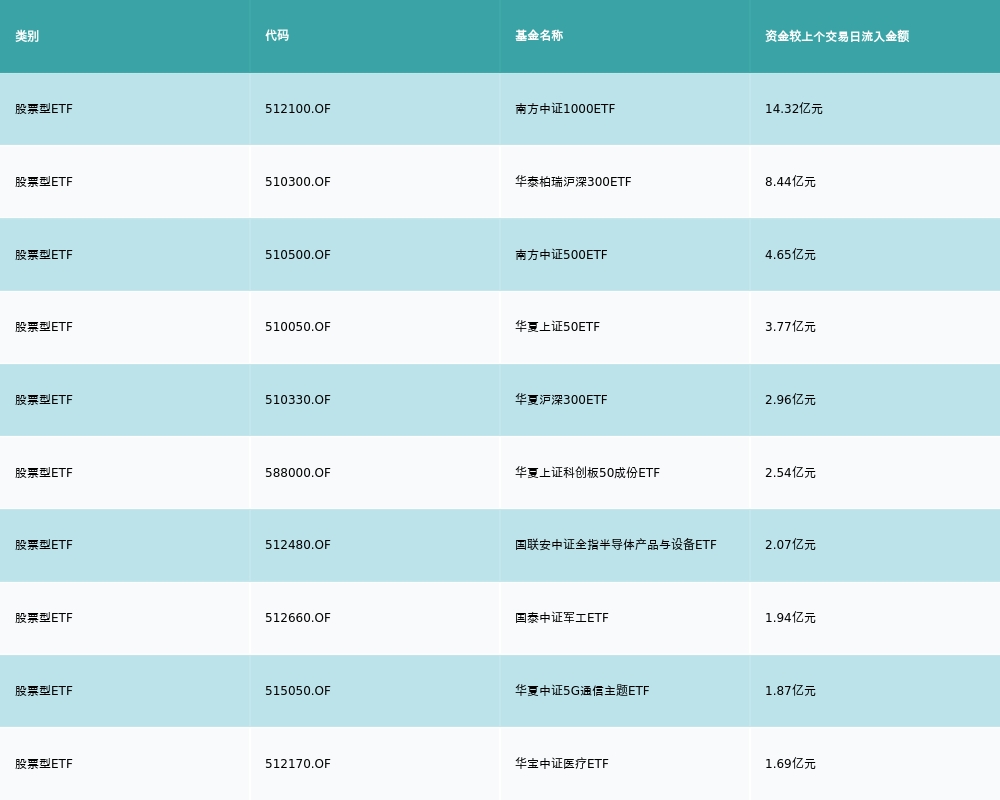Click fund name 华夏中证5G通信主题ETF

click(582, 691)
